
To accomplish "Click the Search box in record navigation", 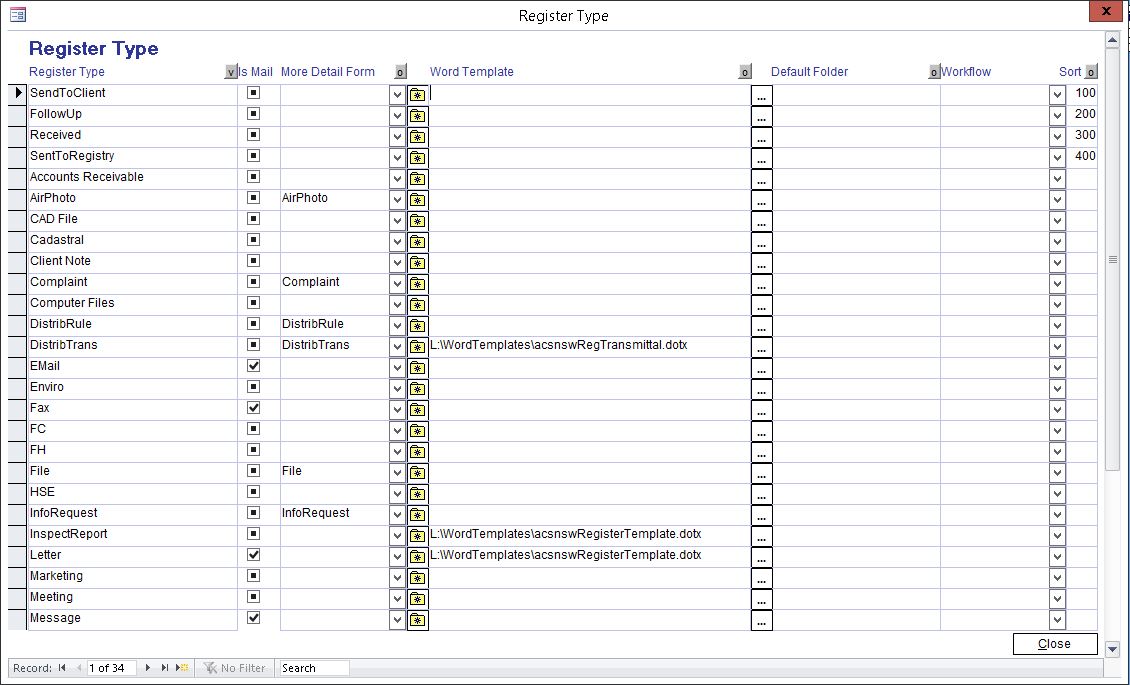I will [x=314, y=668].
